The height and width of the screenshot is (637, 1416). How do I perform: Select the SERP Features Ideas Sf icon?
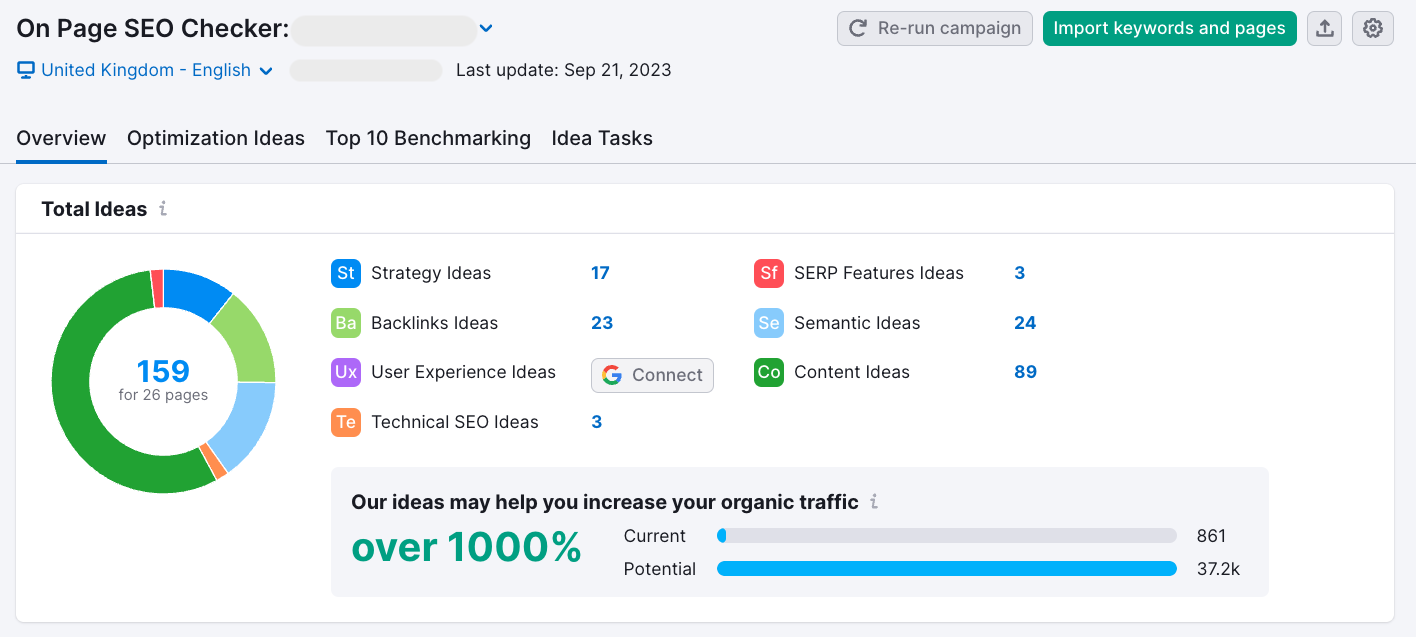(767, 273)
